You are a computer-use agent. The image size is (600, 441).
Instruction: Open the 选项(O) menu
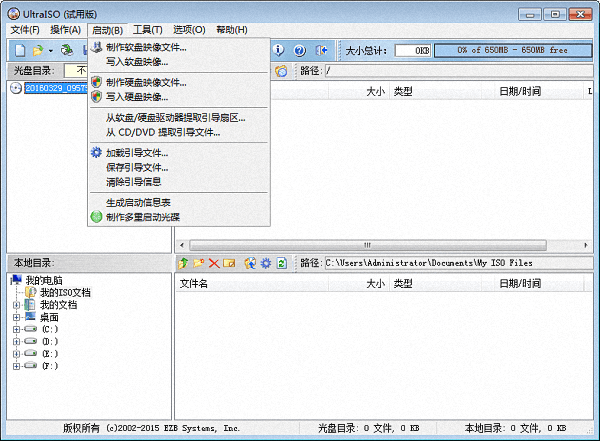189,30
